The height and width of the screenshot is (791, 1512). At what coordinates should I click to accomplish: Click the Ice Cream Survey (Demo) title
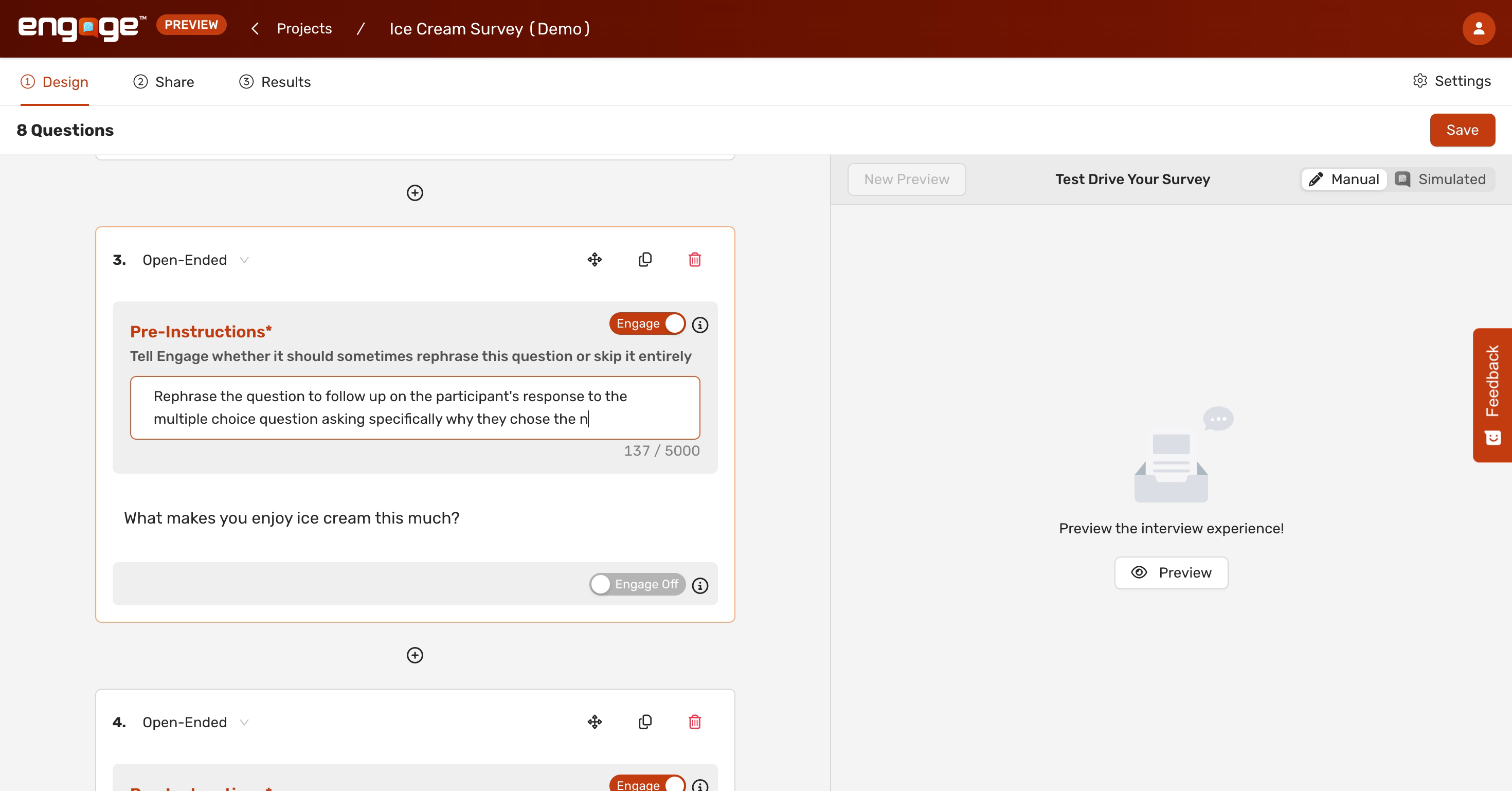click(490, 28)
